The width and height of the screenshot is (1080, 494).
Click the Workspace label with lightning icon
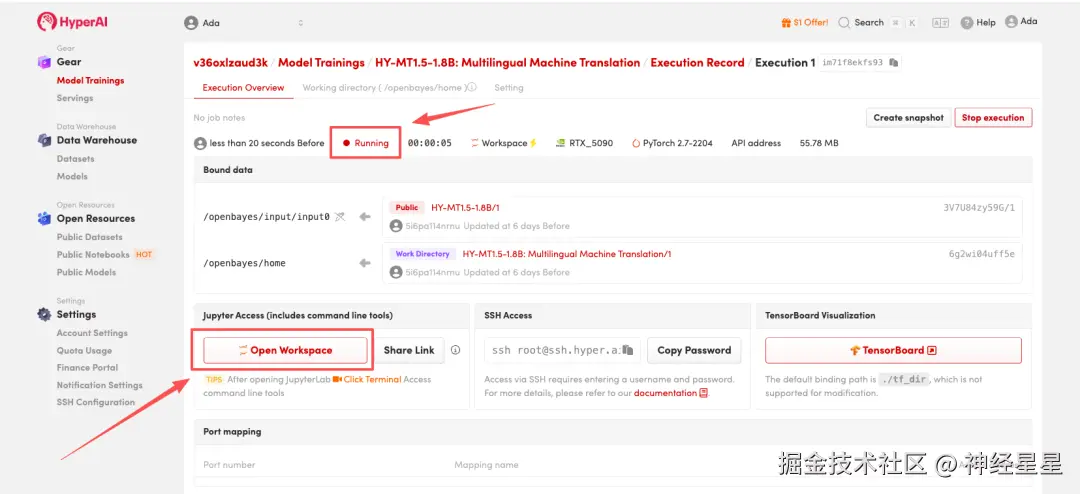click(503, 143)
